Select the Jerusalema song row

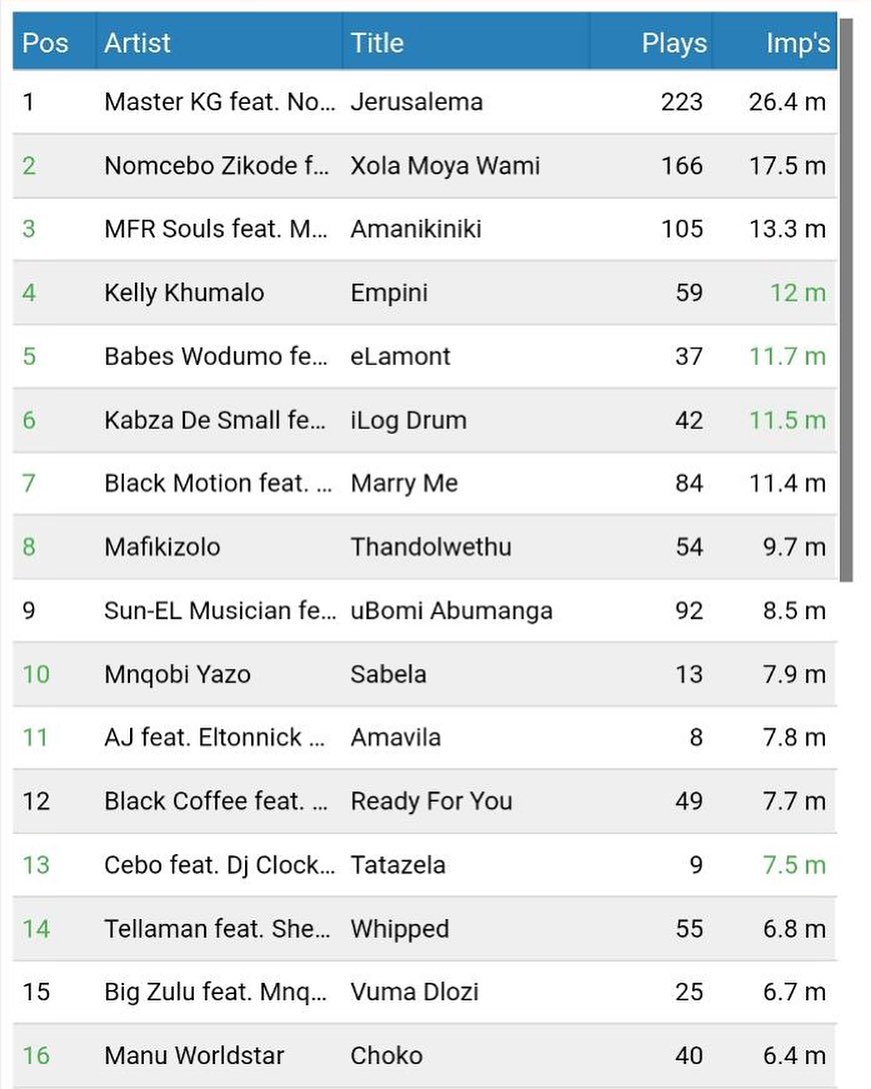pos(416,102)
